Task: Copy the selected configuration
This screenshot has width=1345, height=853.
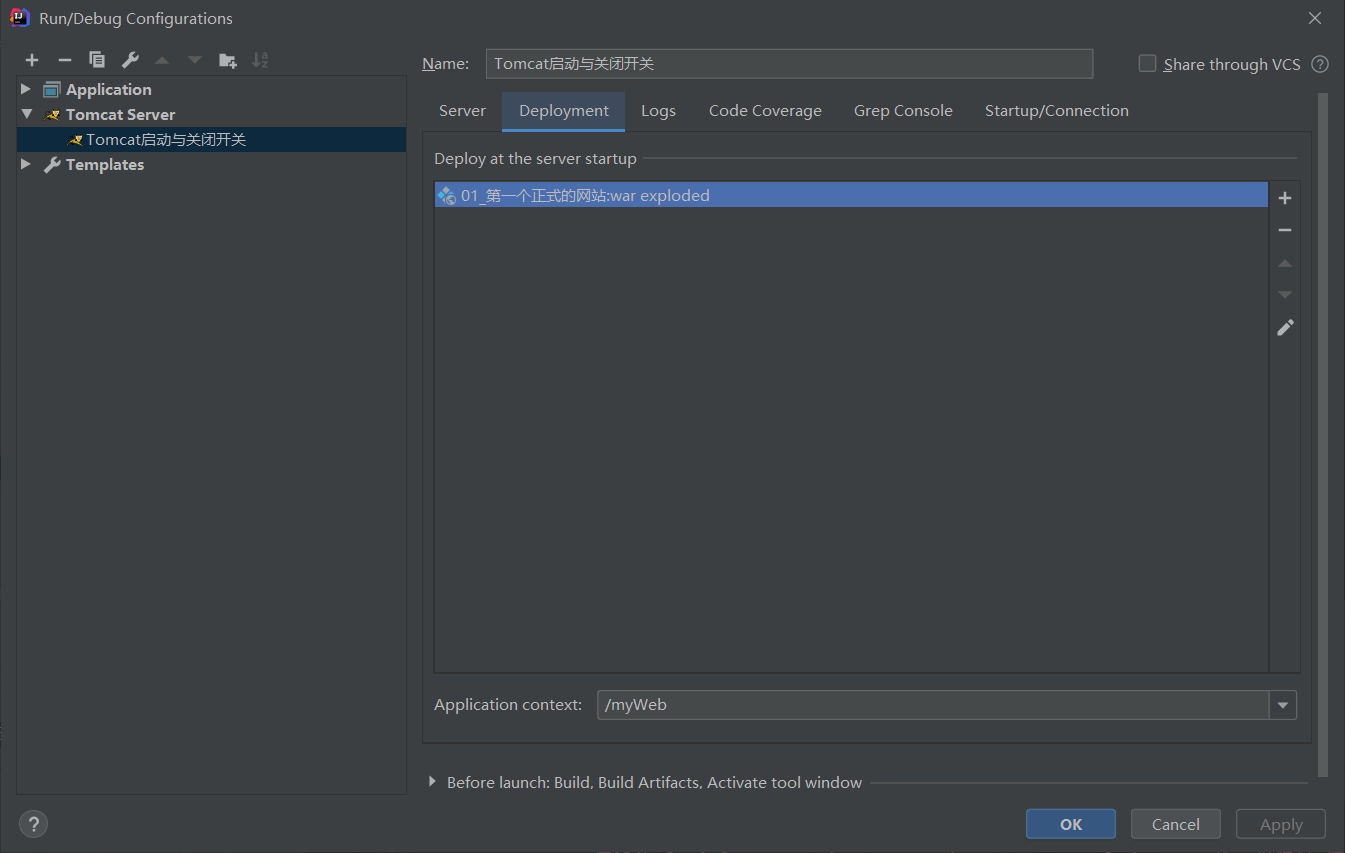Action: point(97,60)
